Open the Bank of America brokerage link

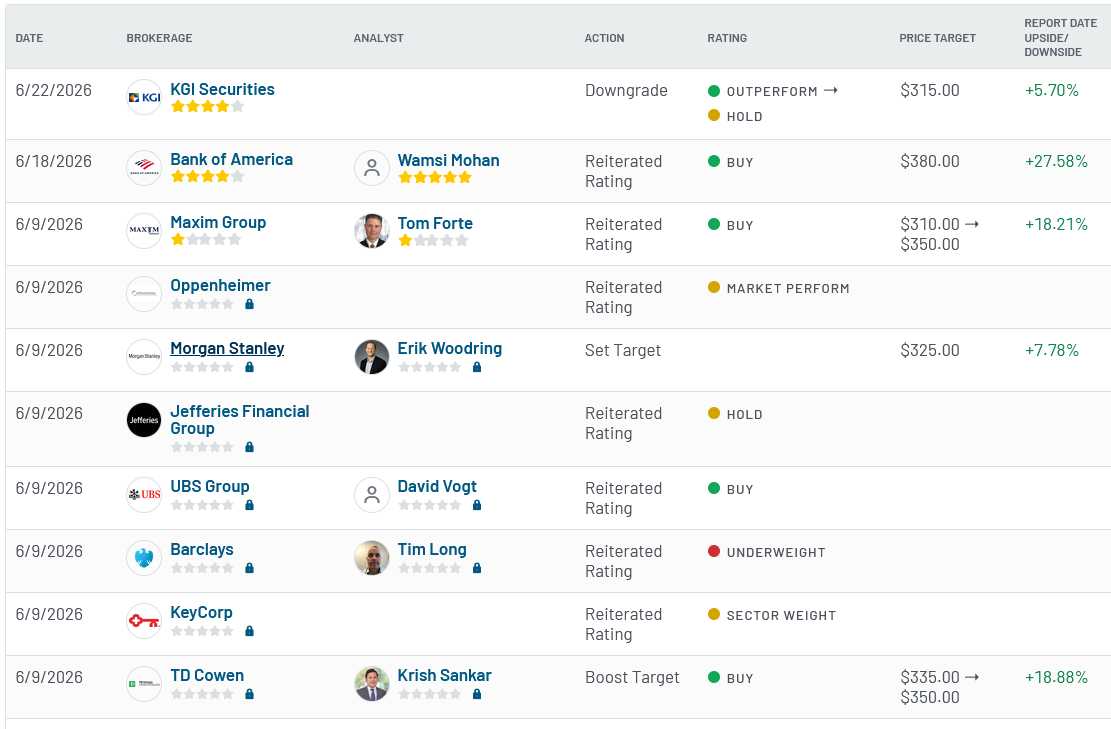tap(232, 159)
